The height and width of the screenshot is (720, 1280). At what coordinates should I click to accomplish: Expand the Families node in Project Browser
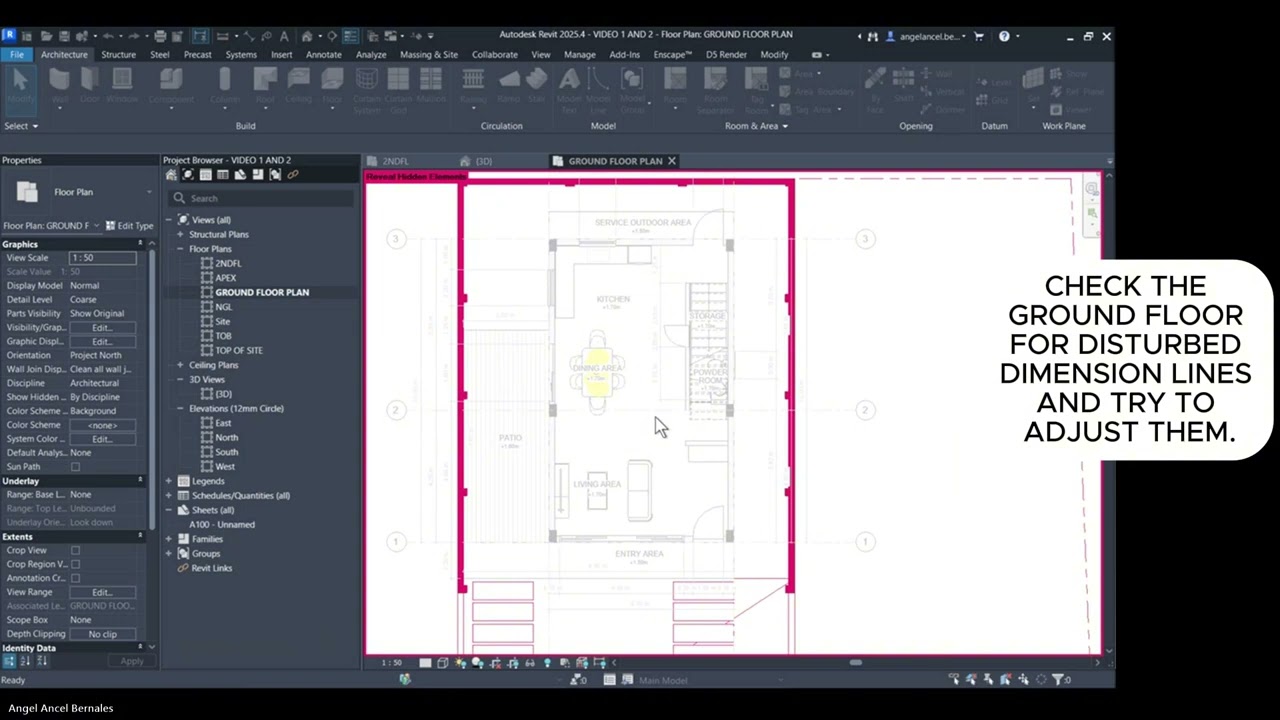coord(168,539)
